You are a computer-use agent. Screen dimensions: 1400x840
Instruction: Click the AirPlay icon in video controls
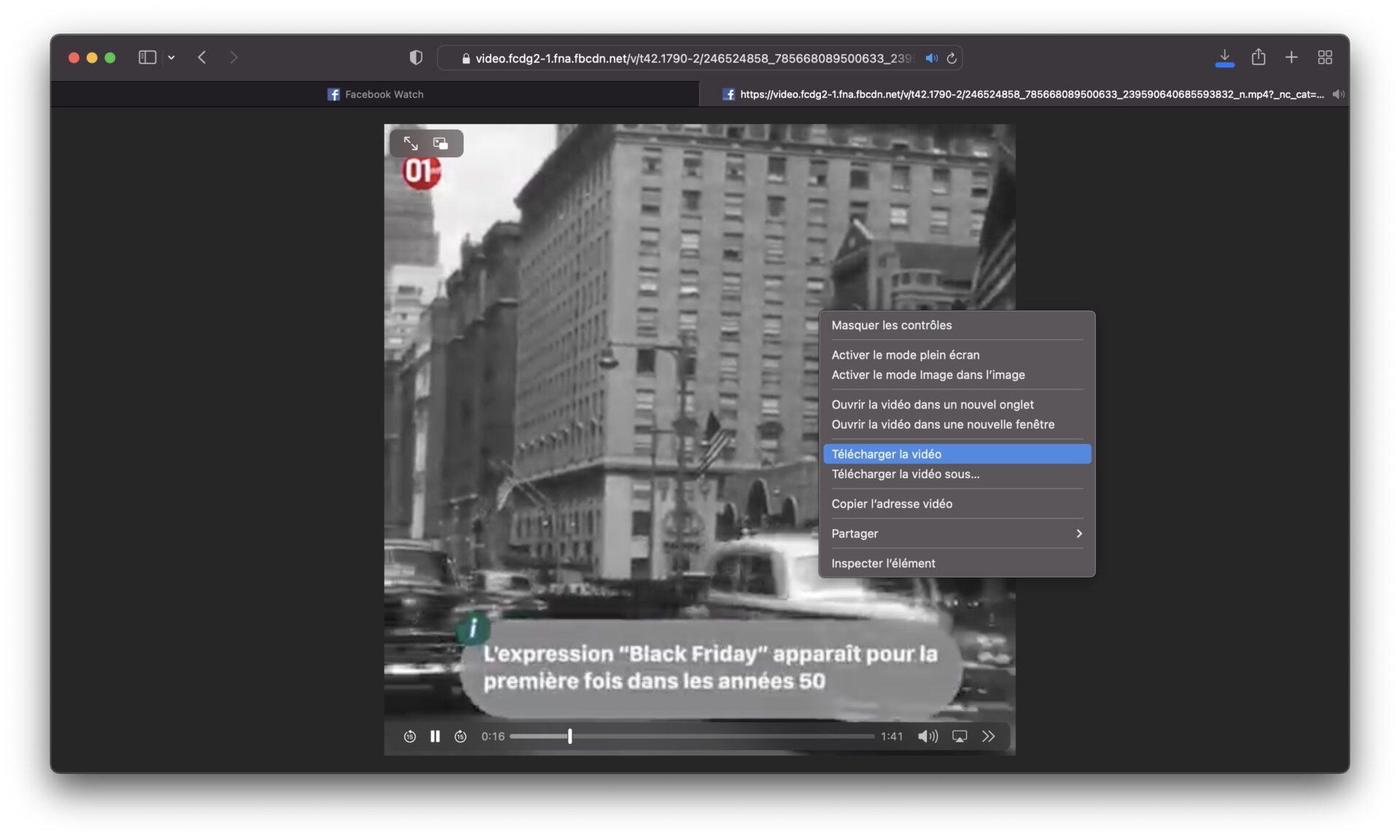tap(960, 736)
